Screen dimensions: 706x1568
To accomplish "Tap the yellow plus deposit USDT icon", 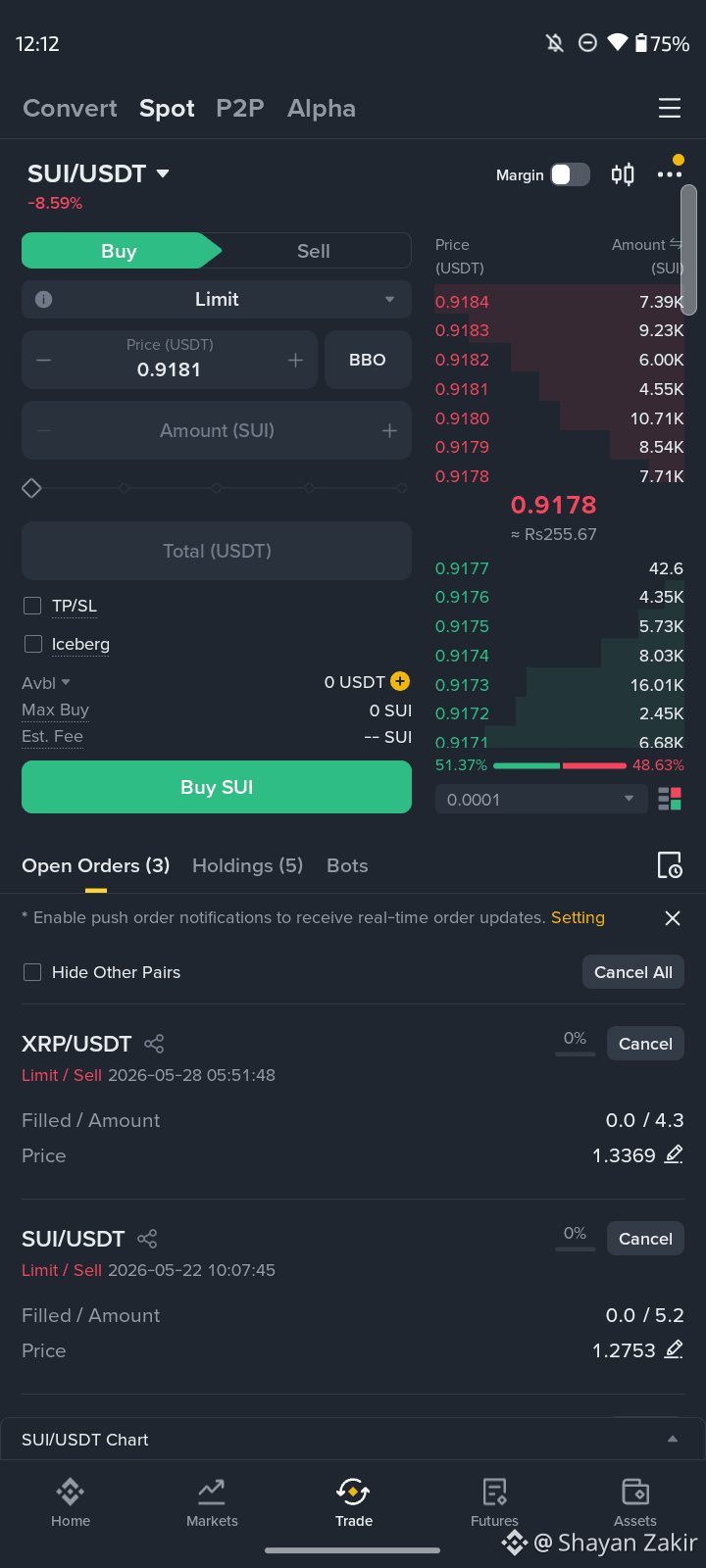I will pyautogui.click(x=400, y=681).
